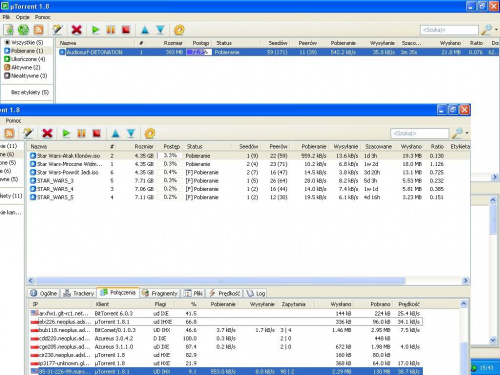Screen dimensions: 500x375
Task: Click search input field in back window
Action: [449, 30]
